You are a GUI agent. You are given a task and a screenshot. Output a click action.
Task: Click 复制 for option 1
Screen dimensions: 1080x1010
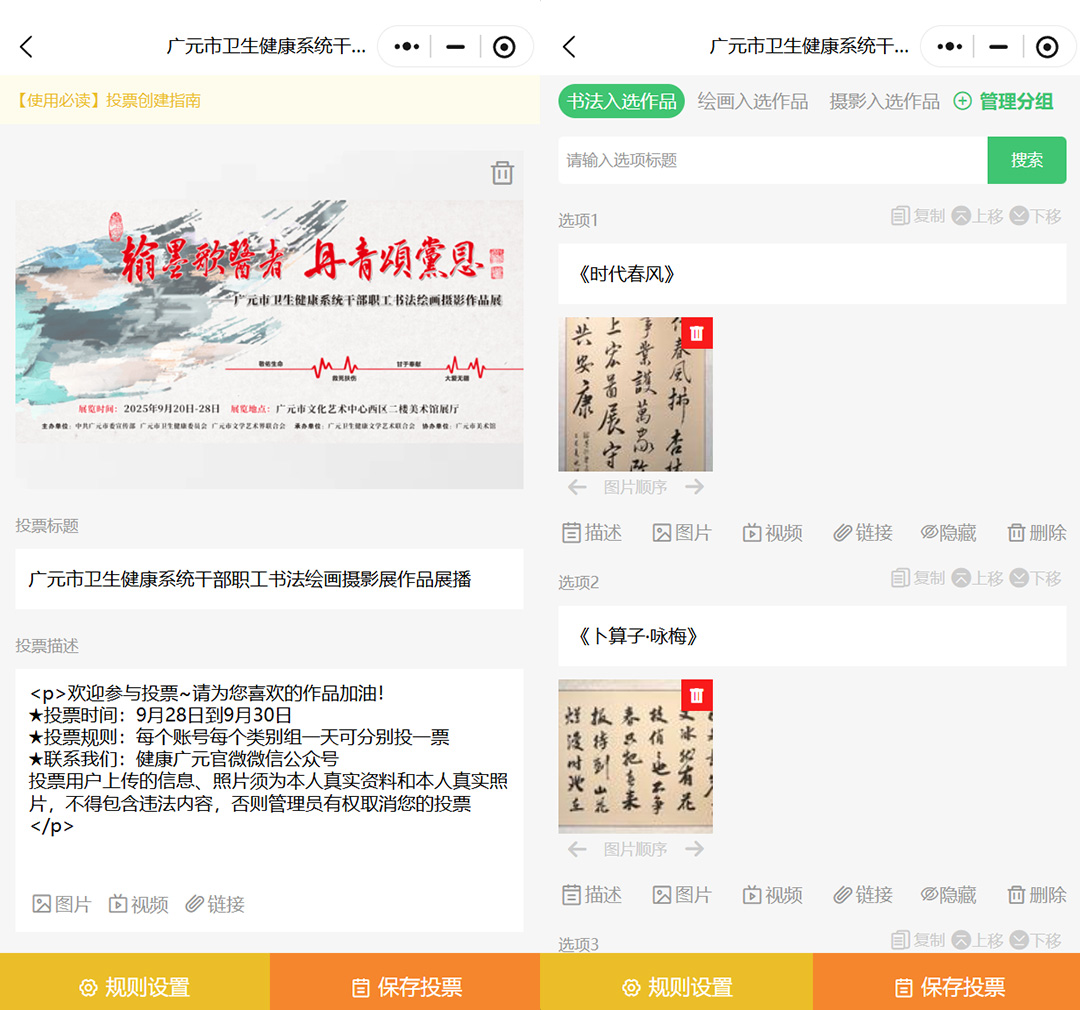coord(918,216)
